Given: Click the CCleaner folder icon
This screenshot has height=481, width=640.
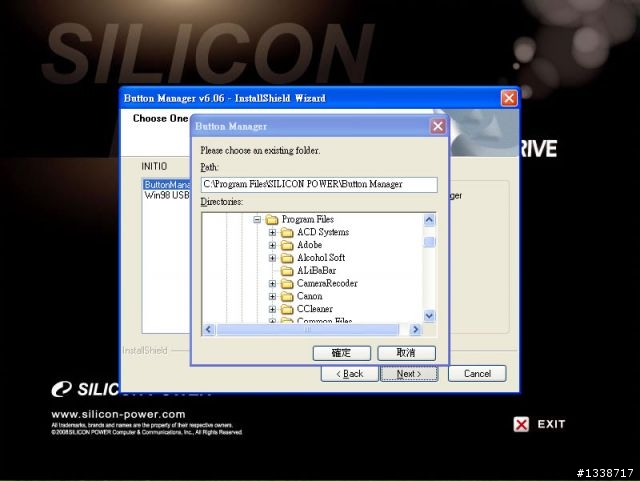Looking at the screenshot, I should 287,309.
